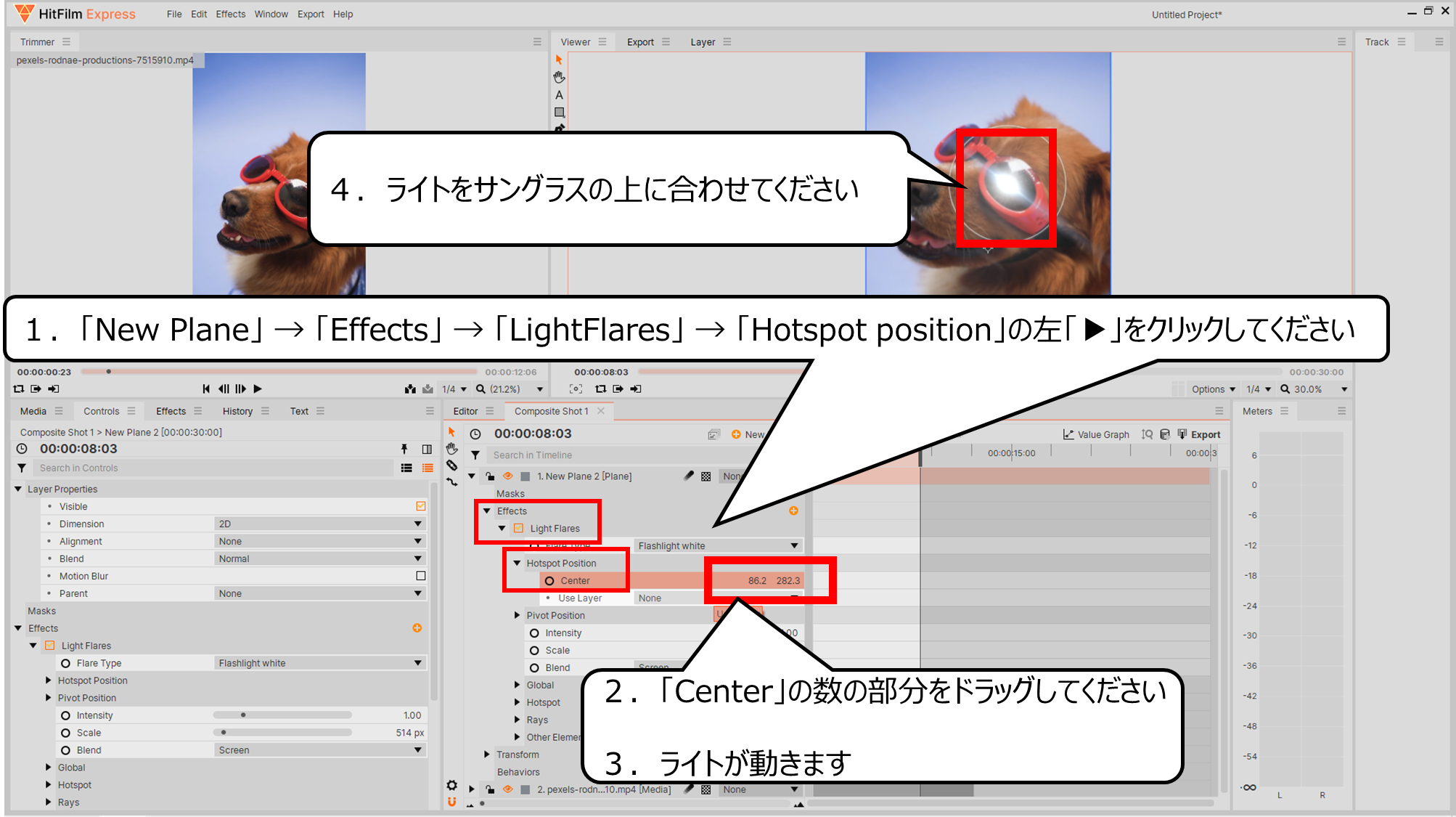This screenshot has width=1456, height=817.
Task: Collapse Hotspot Position in the timeline
Action: (x=517, y=564)
